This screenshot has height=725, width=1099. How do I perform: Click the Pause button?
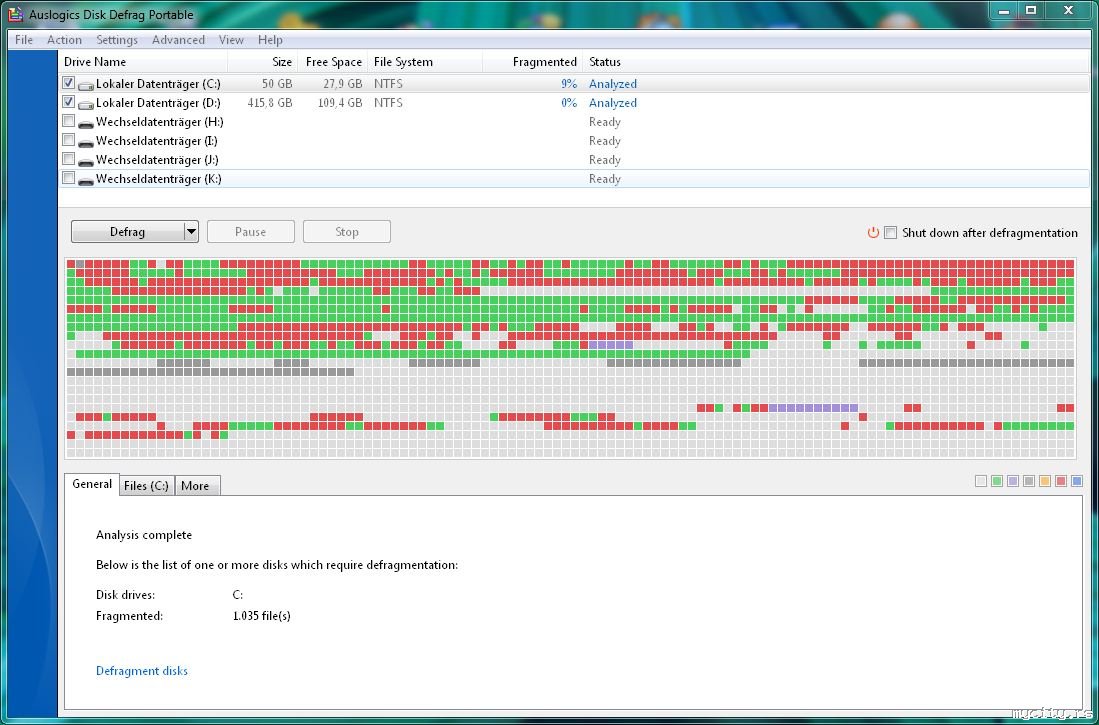tap(251, 231)
